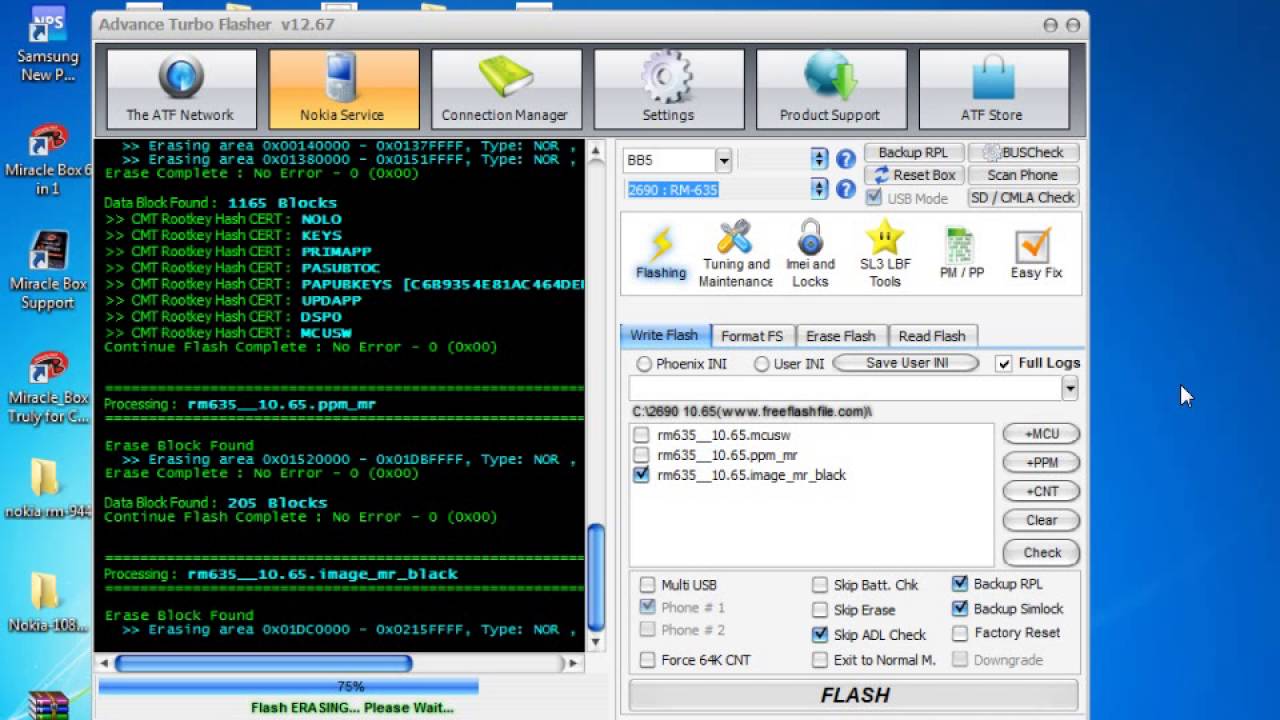The height and width of the screenshot is (720, 1280).
Task: Switch to the Write Flash tab
Action: [664, 336]
